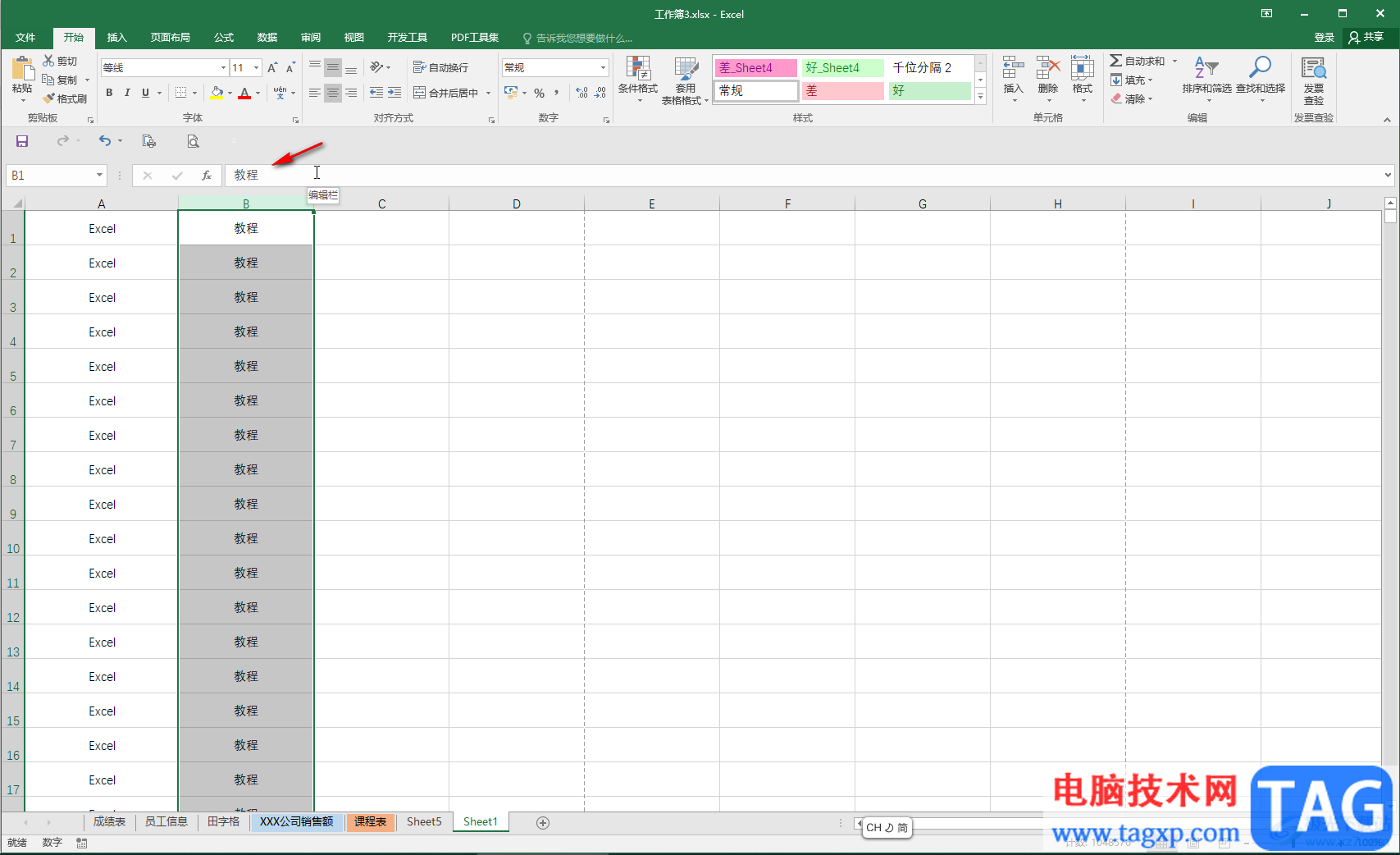
Task: Click the decrease indent icon
Action: 376,93
